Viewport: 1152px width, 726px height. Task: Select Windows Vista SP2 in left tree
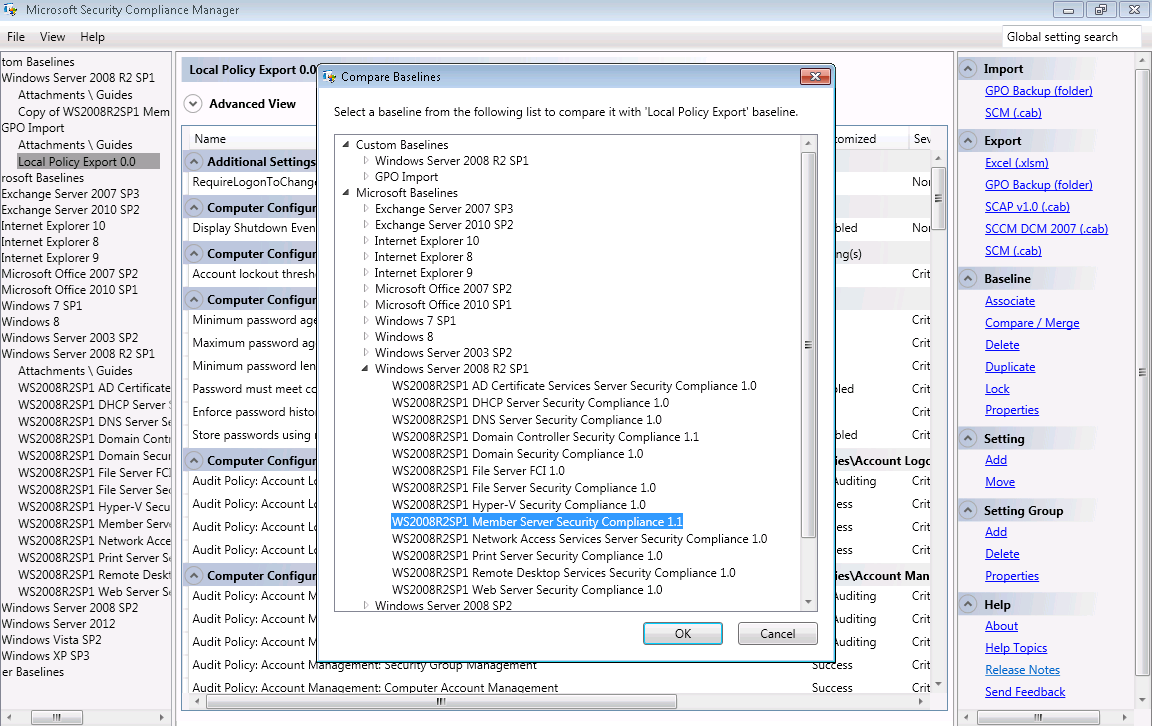[51, 639]
